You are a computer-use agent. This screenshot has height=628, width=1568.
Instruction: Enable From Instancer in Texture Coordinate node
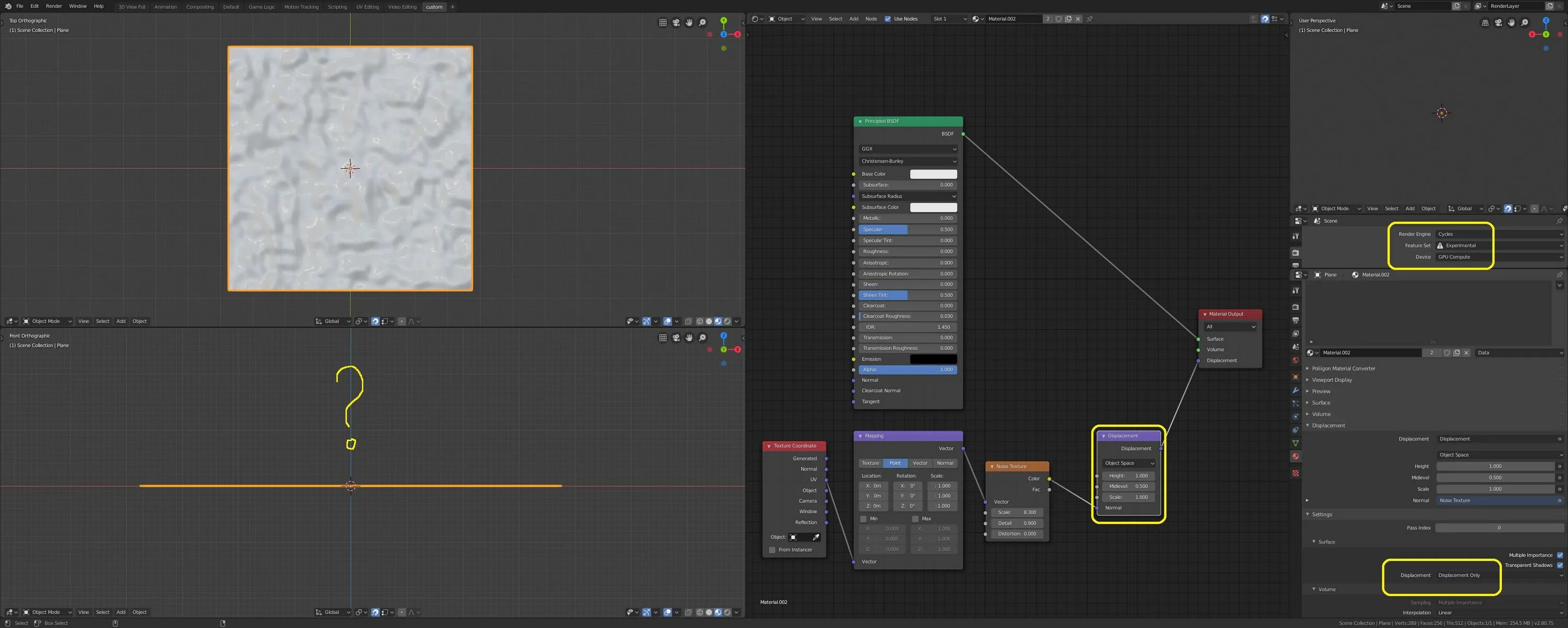[x=773, y=550]
